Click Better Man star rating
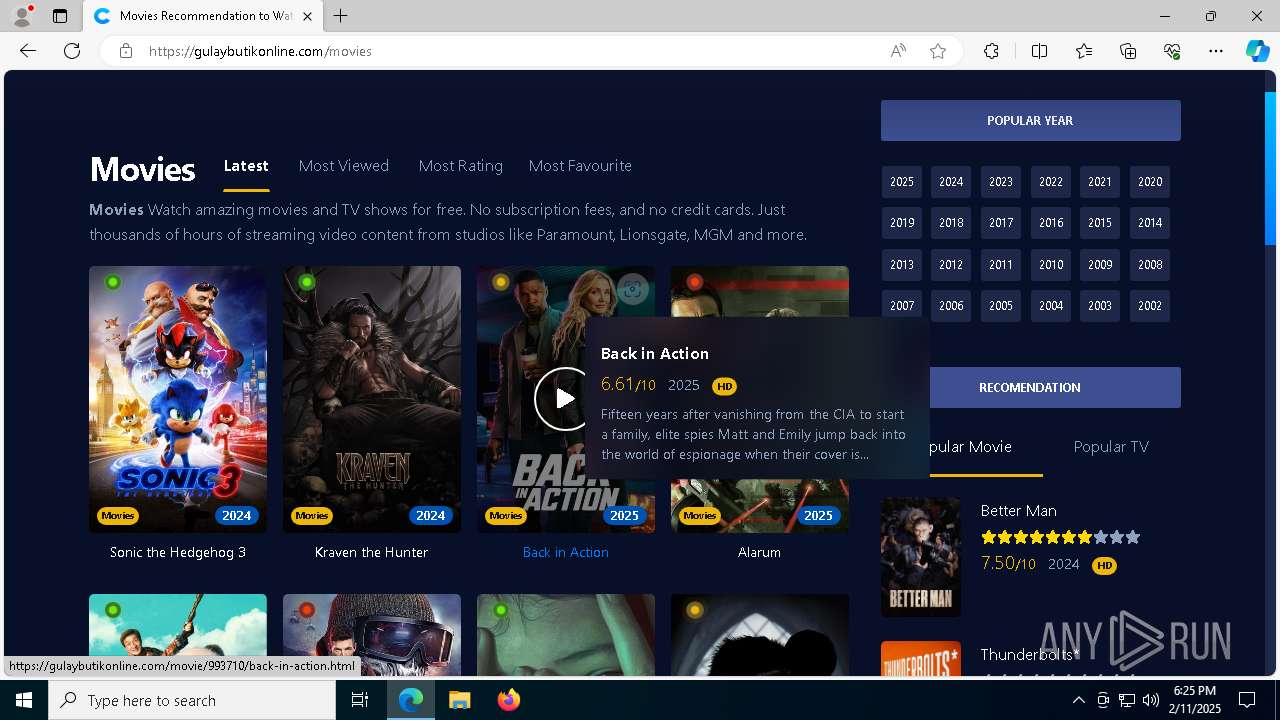The width and height of the screenshot is (1280, 720). [x=1060, y=537]
